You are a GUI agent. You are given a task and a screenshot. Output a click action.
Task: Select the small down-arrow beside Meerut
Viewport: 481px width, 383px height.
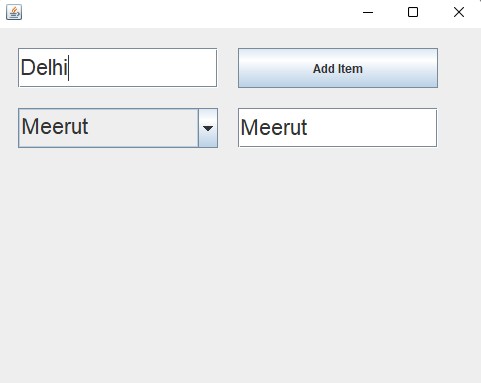pyautogui.click(x=208, y=128)
